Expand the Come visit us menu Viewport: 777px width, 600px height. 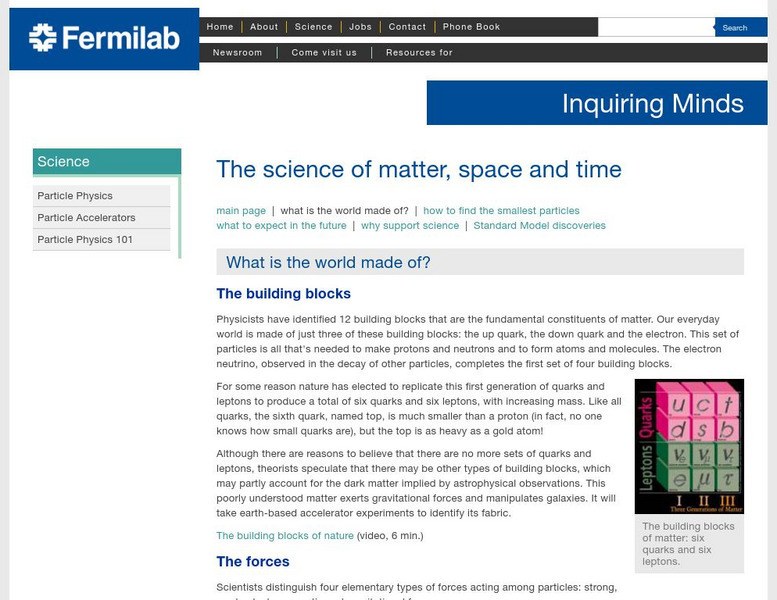point(324,53)
